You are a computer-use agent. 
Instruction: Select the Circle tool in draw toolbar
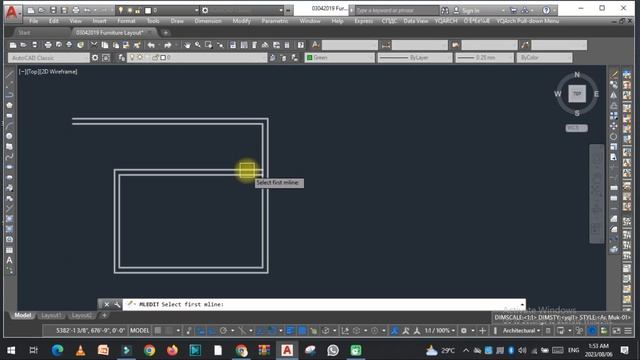click(x=9, y=136)
